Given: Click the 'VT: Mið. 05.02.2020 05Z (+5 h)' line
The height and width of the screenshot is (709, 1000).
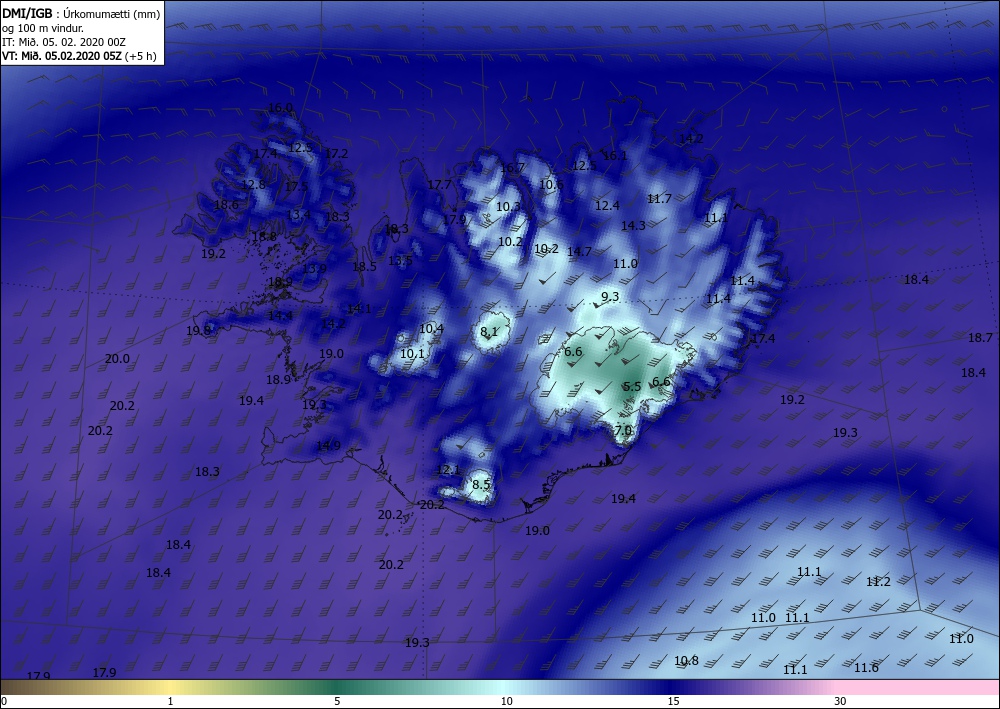Looking at the screenshot, I should pyautogui.click(x=79, y=56).
